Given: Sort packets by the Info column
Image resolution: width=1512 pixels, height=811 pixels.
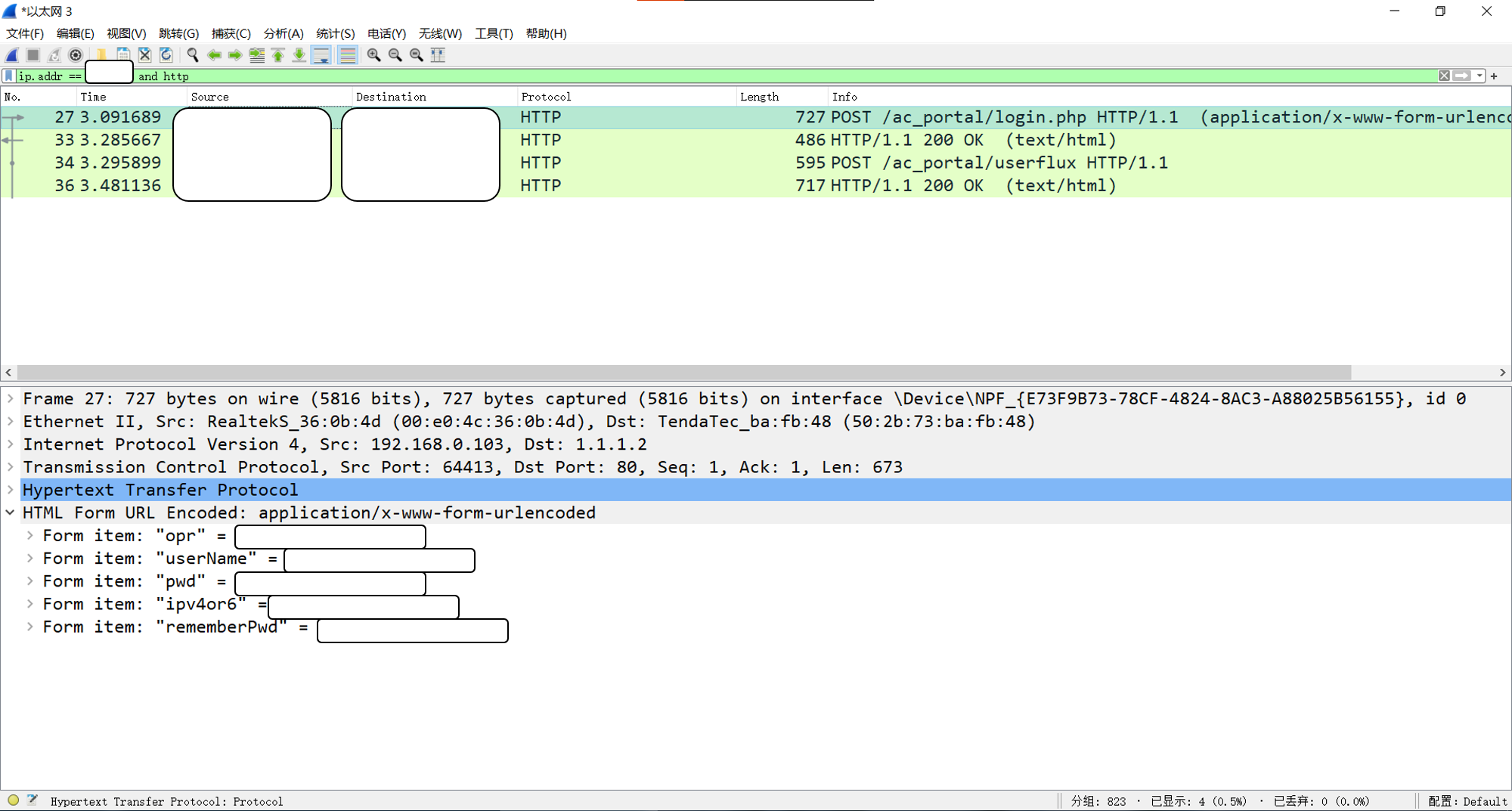Looking at the screenshot, I should (1169, 97).
